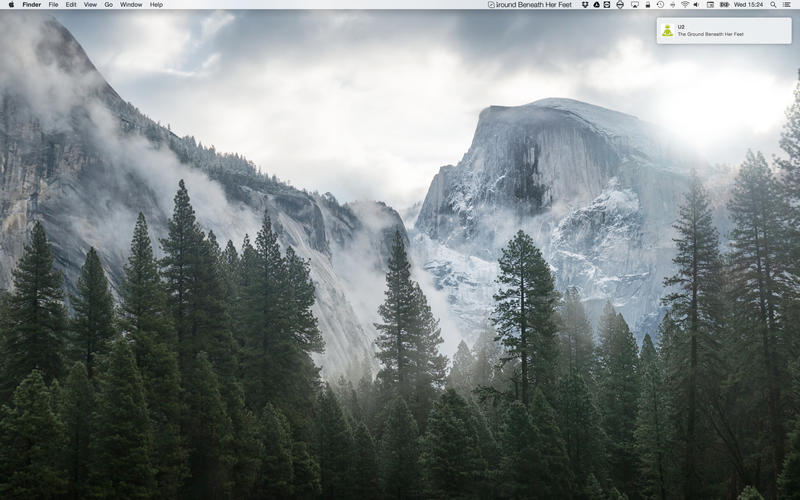Click the U2 song notification banner
Screen dimensions: 800x500
click(723, 30)
